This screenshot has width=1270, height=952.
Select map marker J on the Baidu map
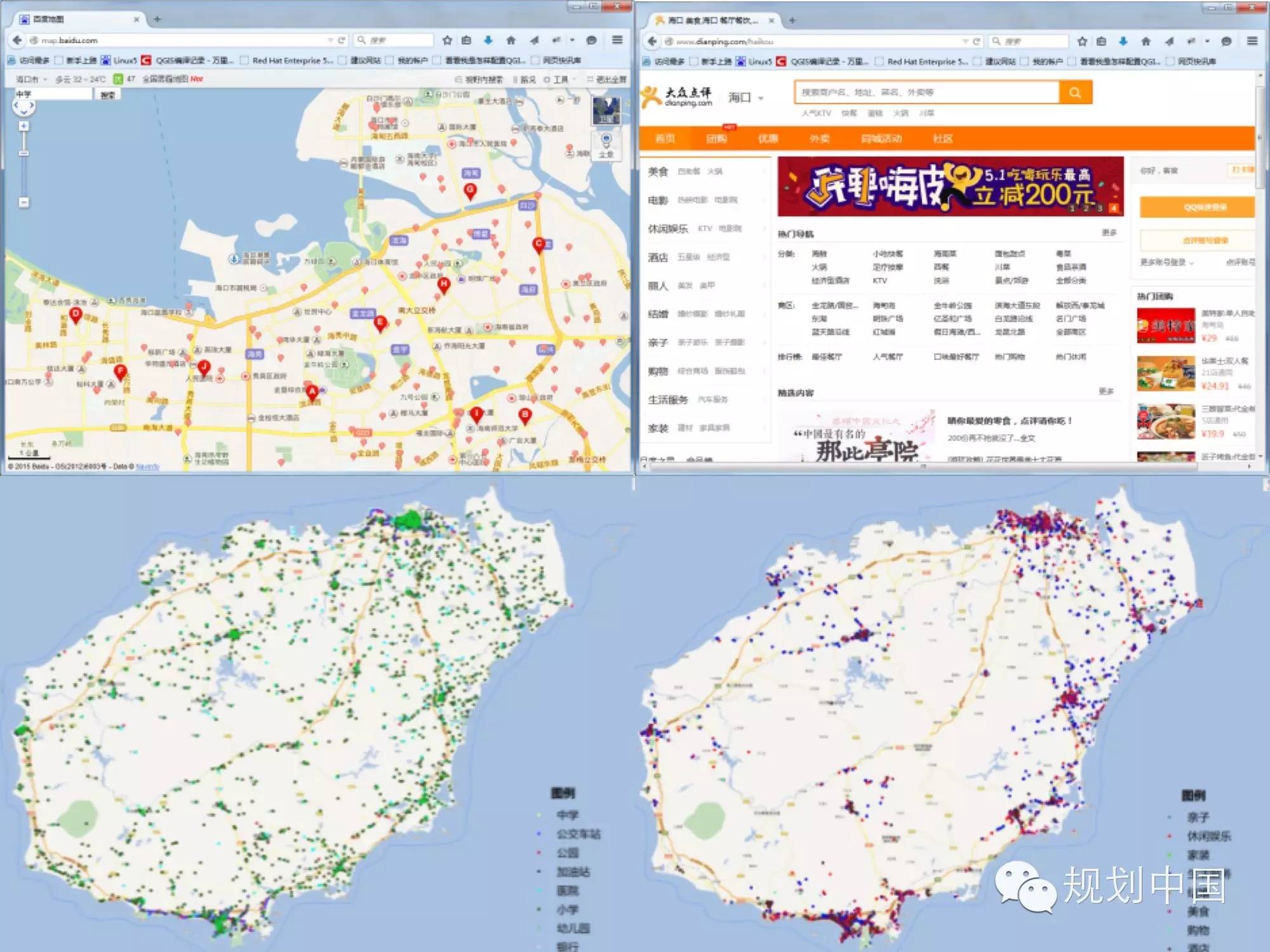[203, 367]
